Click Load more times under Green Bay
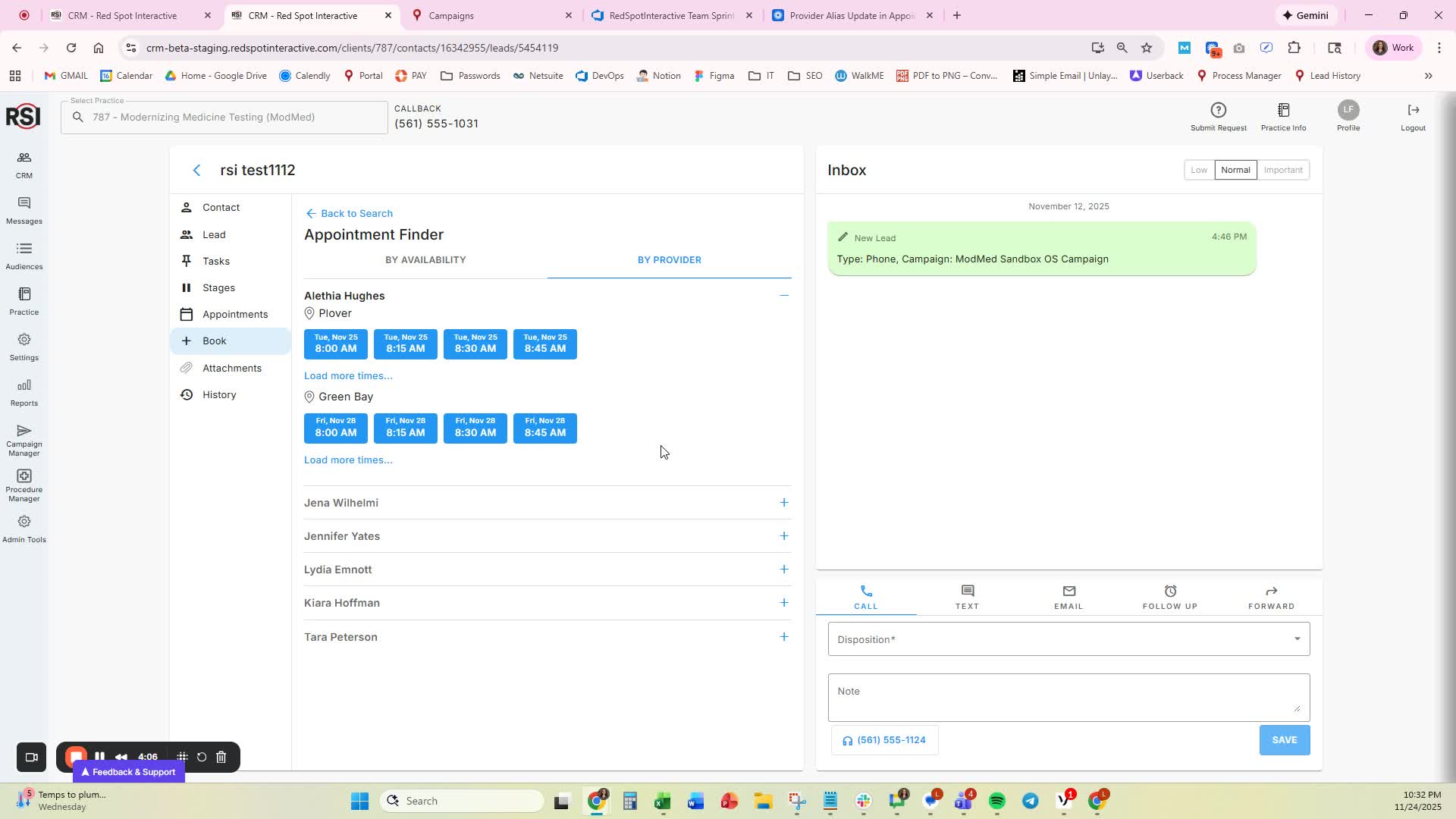The image size is (1456, 819). pyautogui.click(x=348, y=460)
